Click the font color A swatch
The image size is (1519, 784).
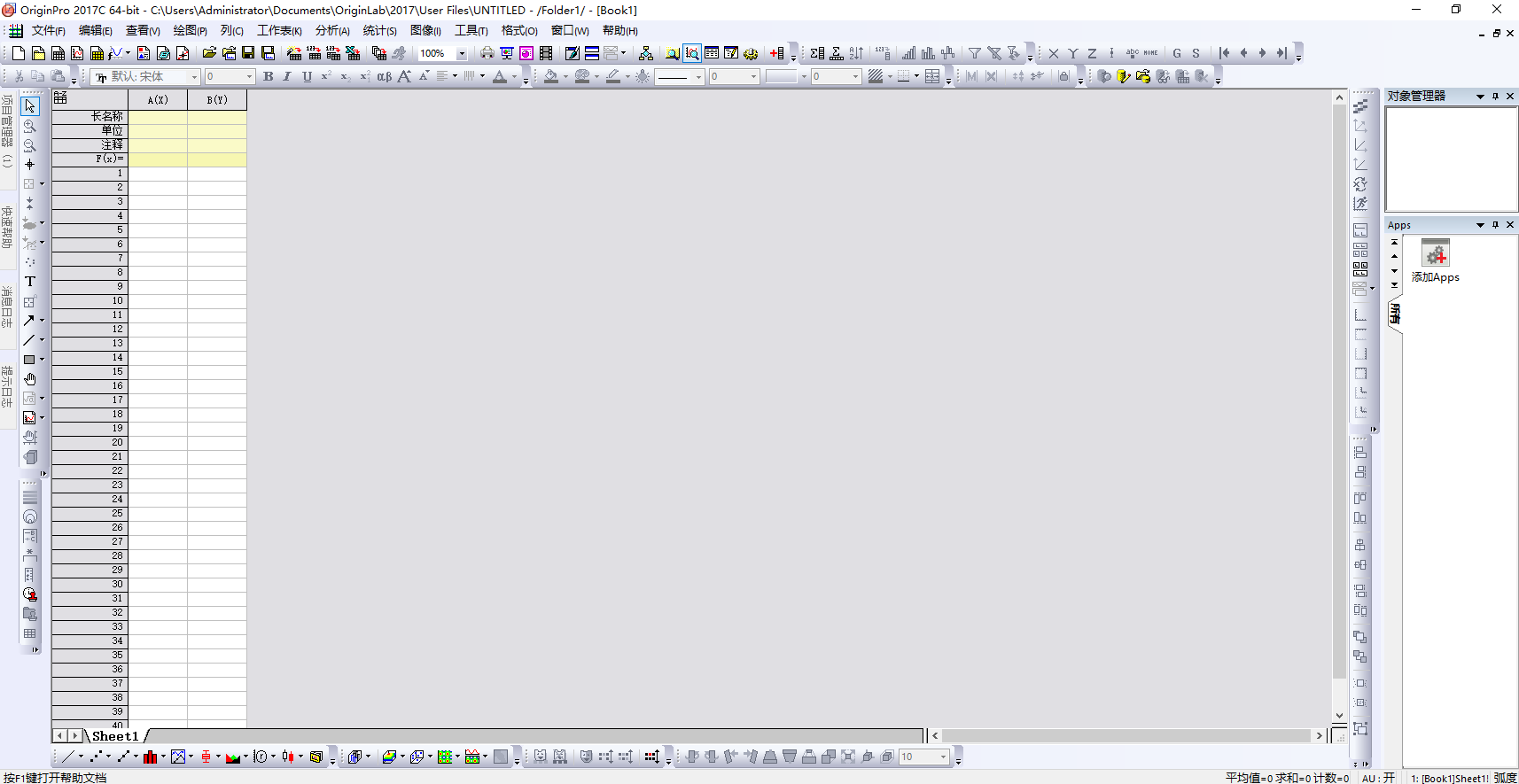(500, 77)
